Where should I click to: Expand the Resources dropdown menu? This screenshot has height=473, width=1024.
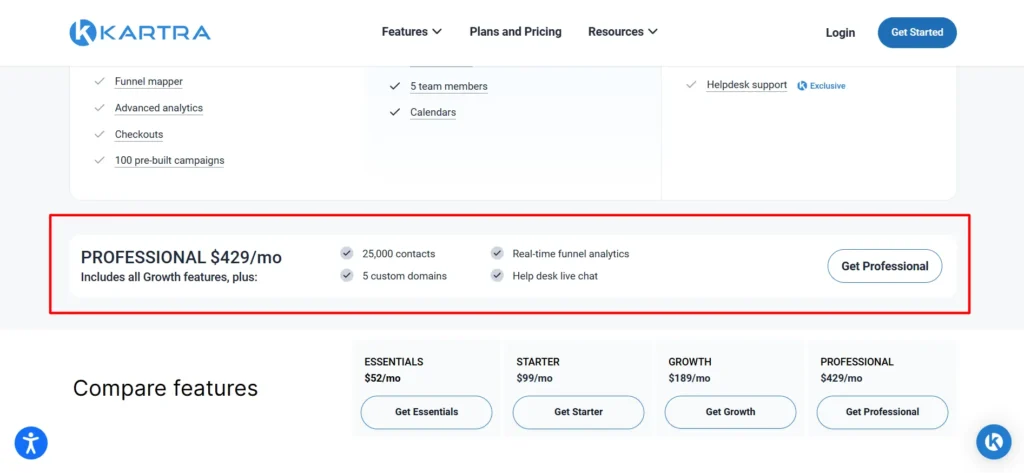coord(622,31)
